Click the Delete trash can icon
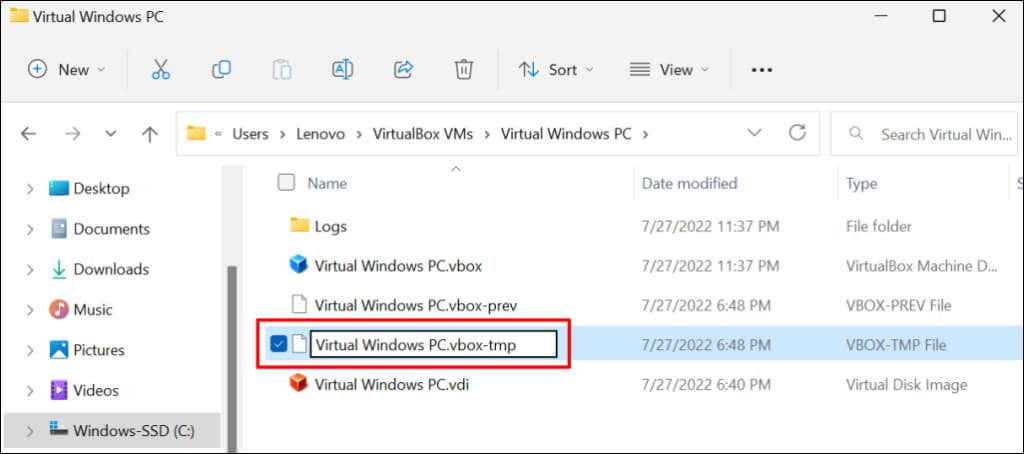 coord(464,69)
